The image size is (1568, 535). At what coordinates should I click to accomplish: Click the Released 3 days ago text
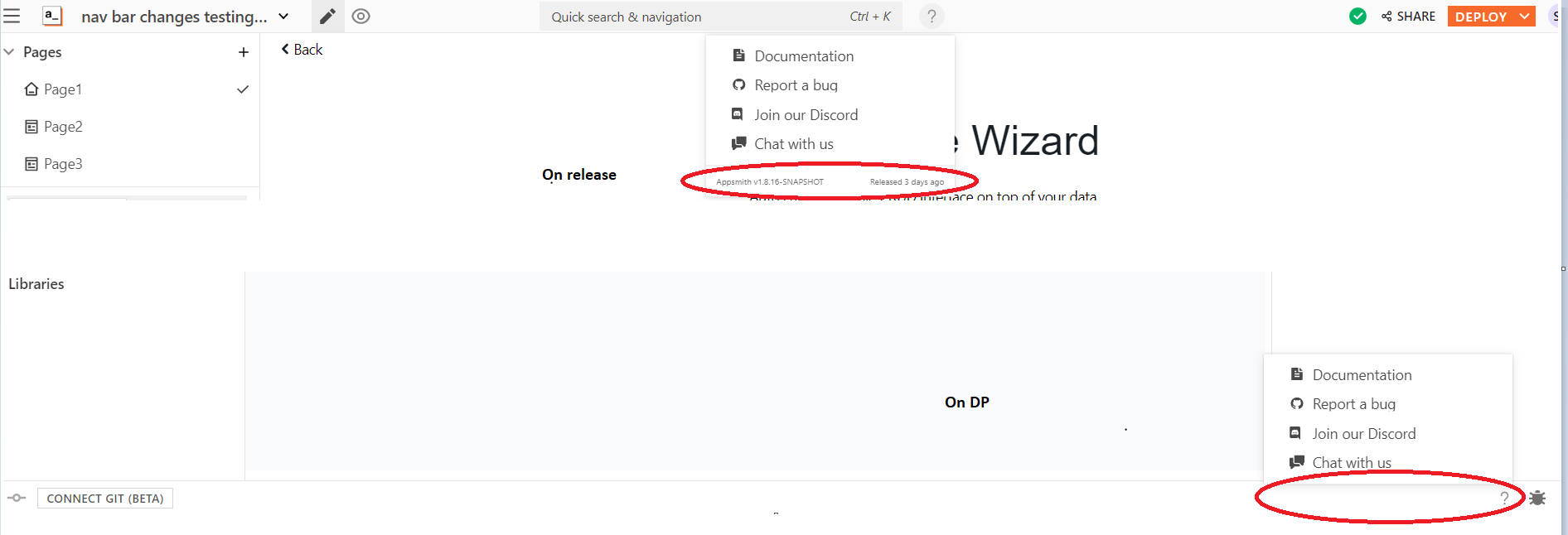907,182
